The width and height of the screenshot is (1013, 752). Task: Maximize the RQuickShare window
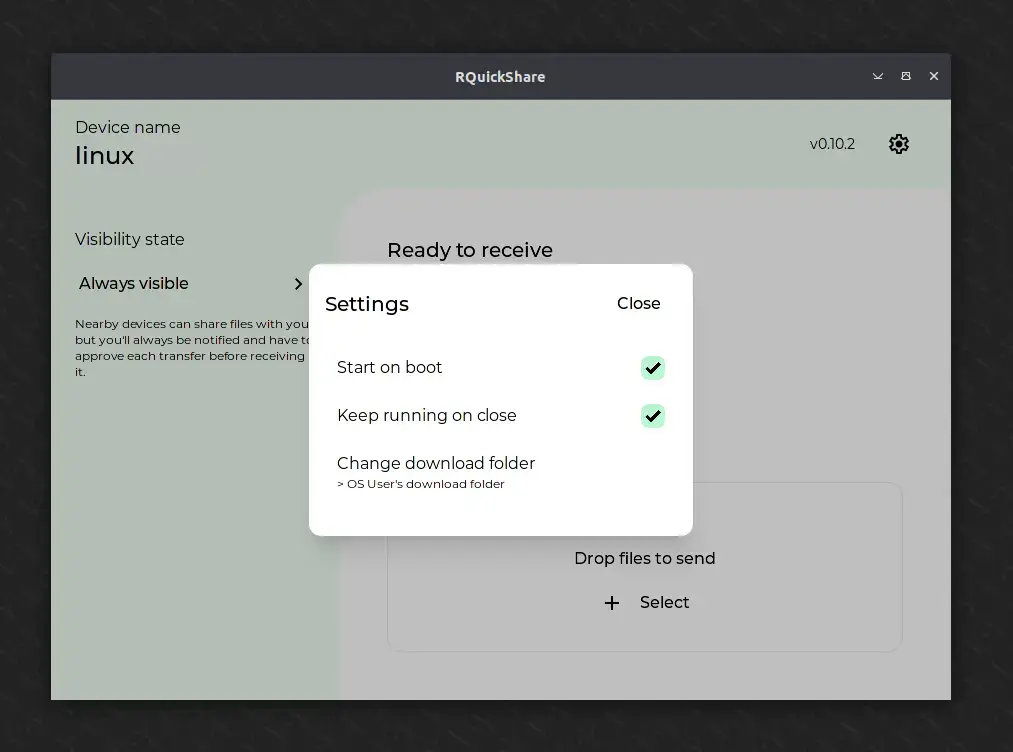[906, 76]
